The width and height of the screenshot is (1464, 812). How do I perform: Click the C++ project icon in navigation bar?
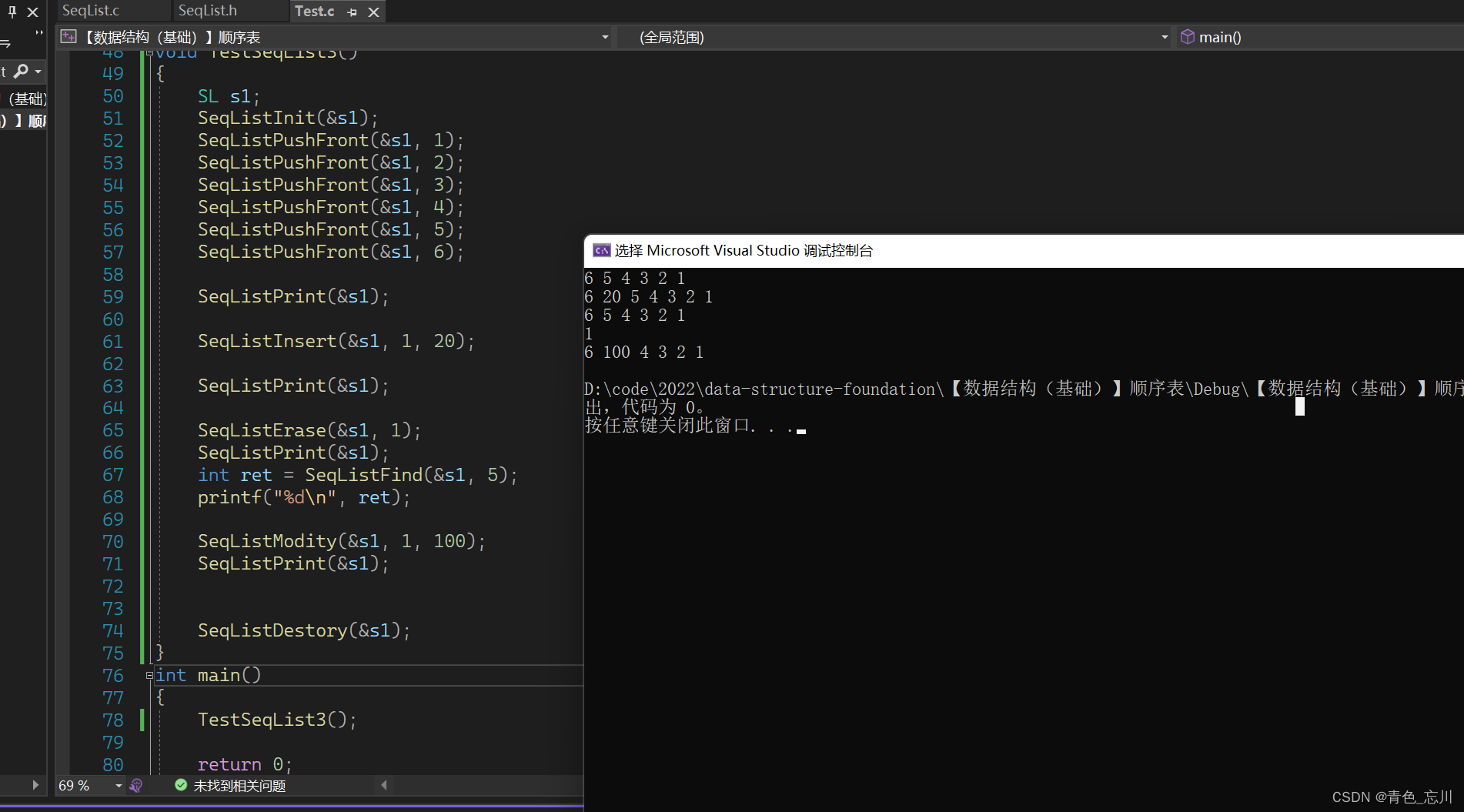(69, 36)
